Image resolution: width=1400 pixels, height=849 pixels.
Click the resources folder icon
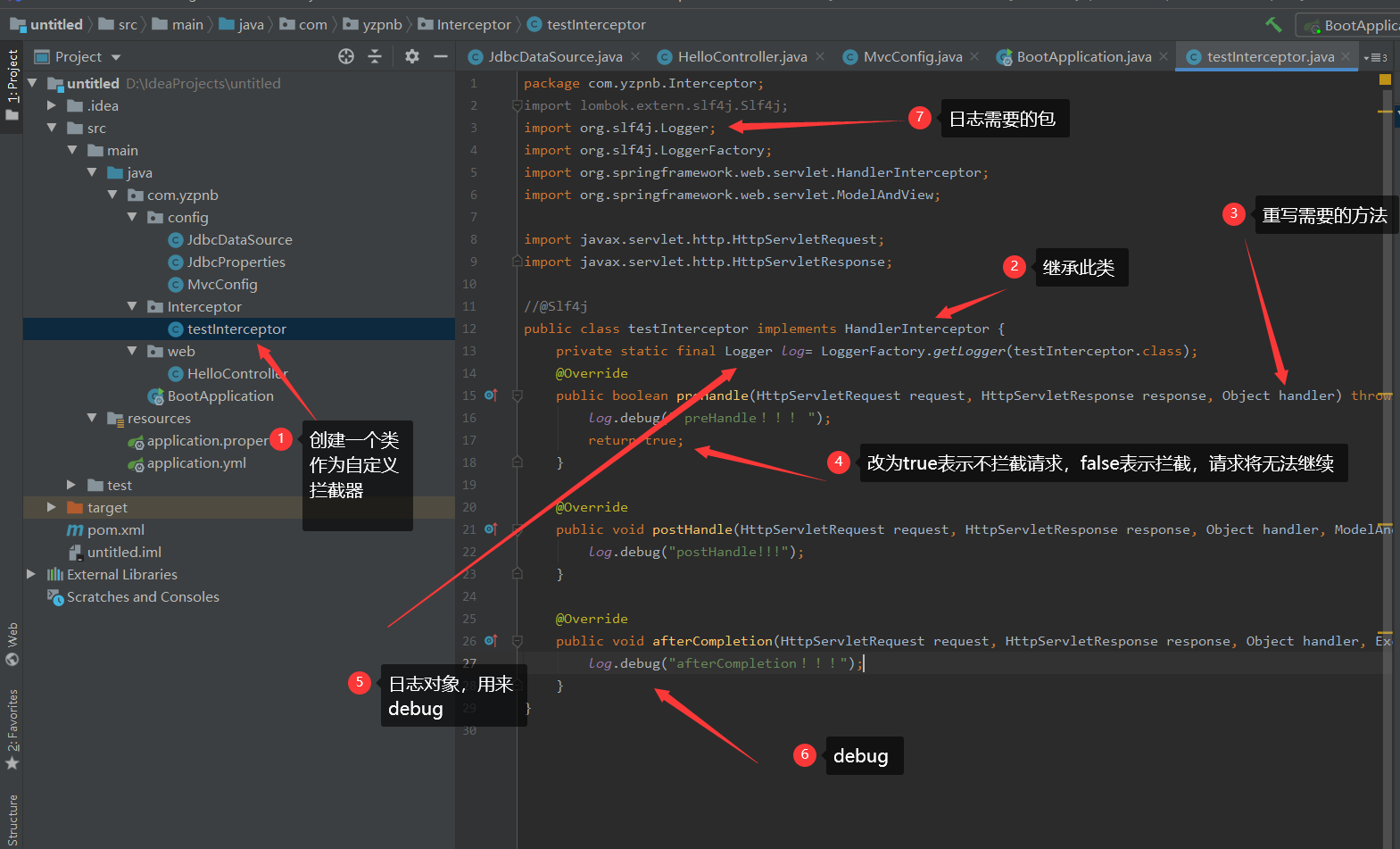(x=115, y=418)
